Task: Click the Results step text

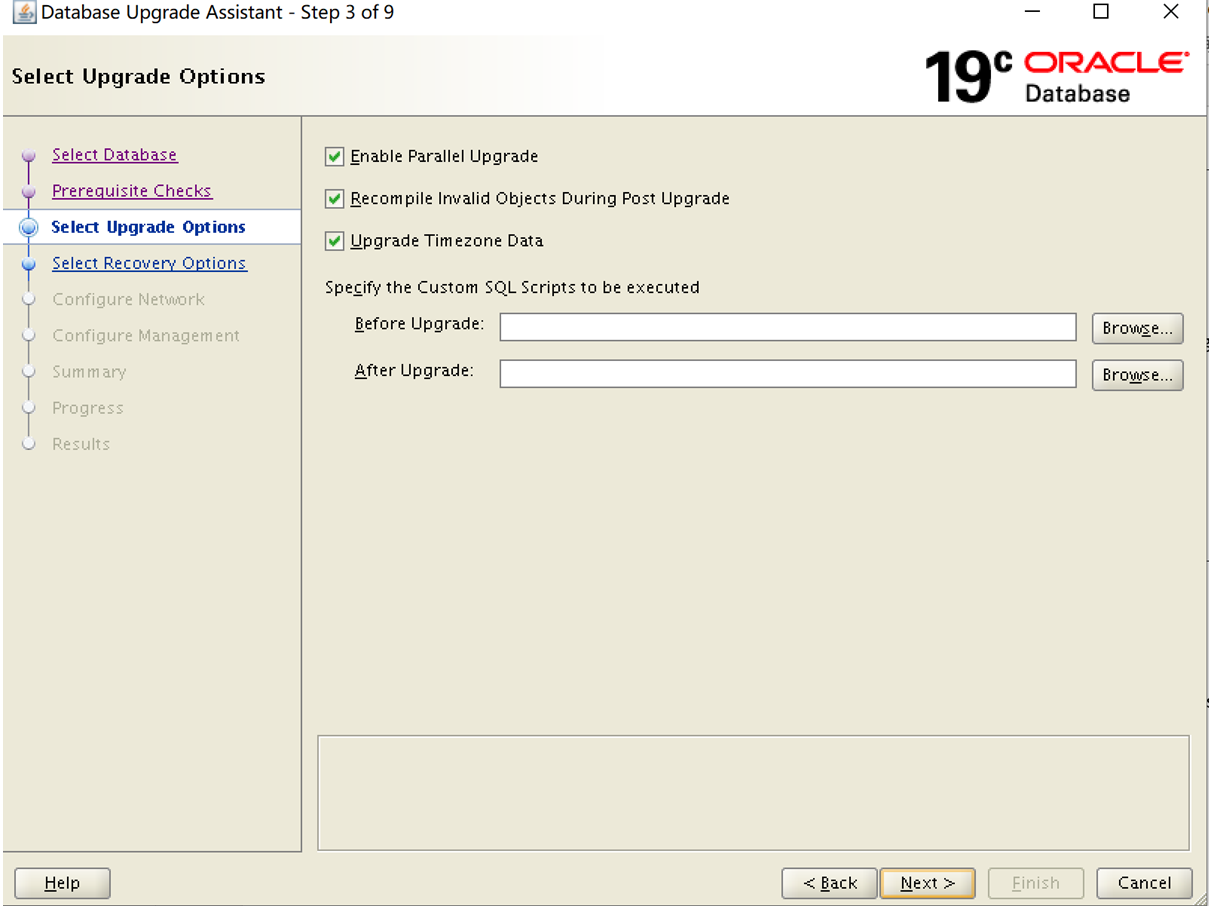Action: (x=81, y=444)
